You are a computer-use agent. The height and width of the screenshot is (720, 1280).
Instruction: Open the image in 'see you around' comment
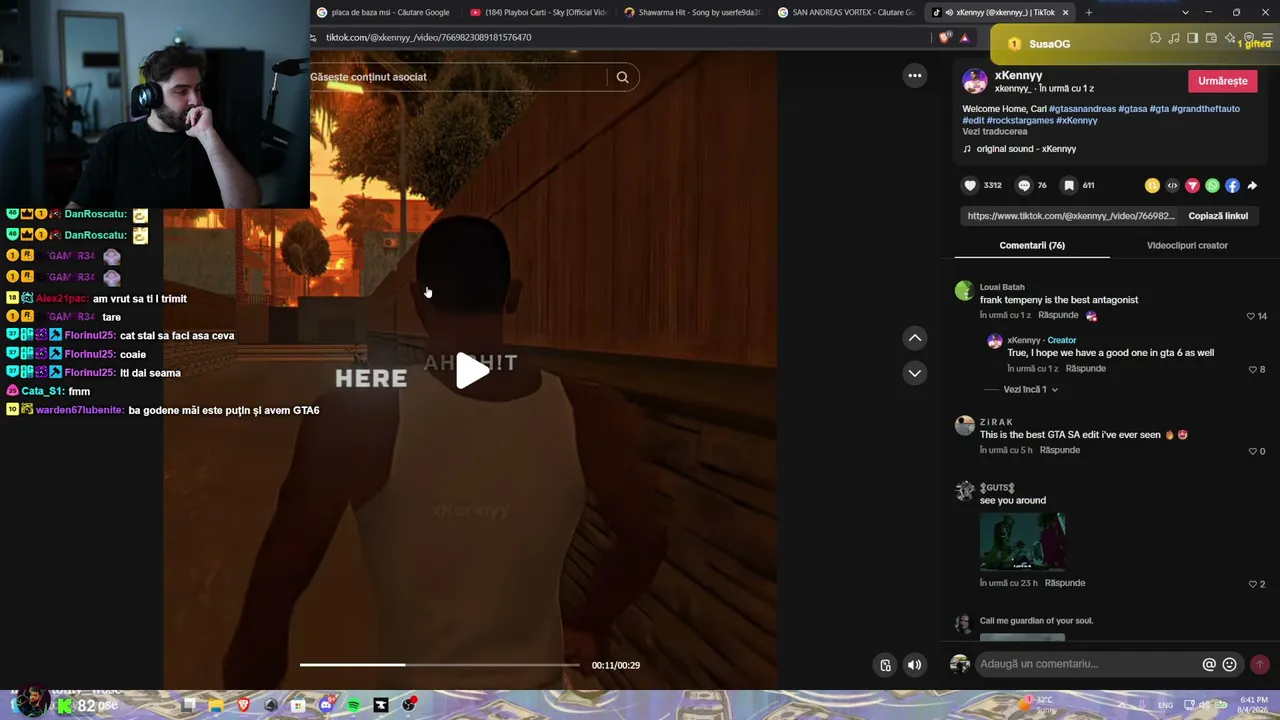pyautogui.click(x=1022, y=542)
